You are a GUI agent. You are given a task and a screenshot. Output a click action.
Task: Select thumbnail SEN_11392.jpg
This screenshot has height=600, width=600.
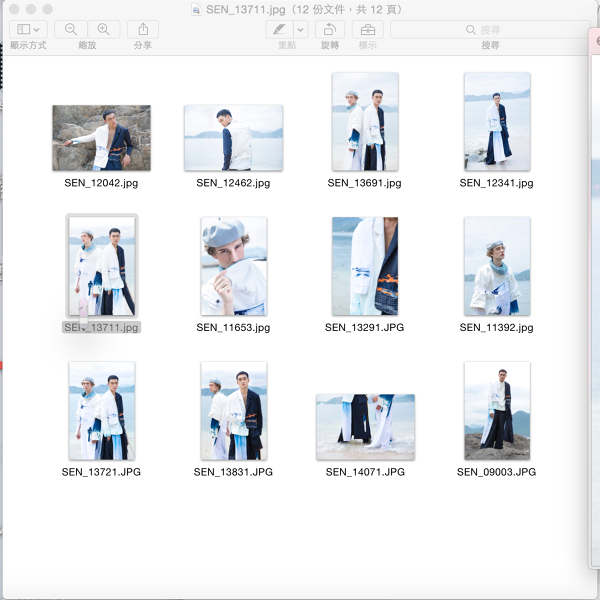(497, 266)
